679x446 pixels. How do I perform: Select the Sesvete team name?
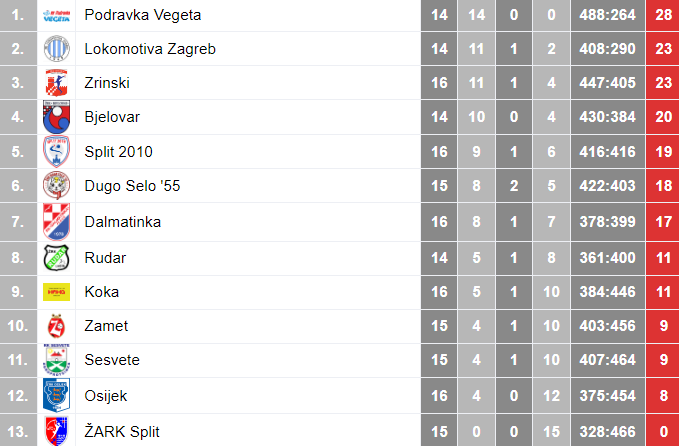coord(112,360)
